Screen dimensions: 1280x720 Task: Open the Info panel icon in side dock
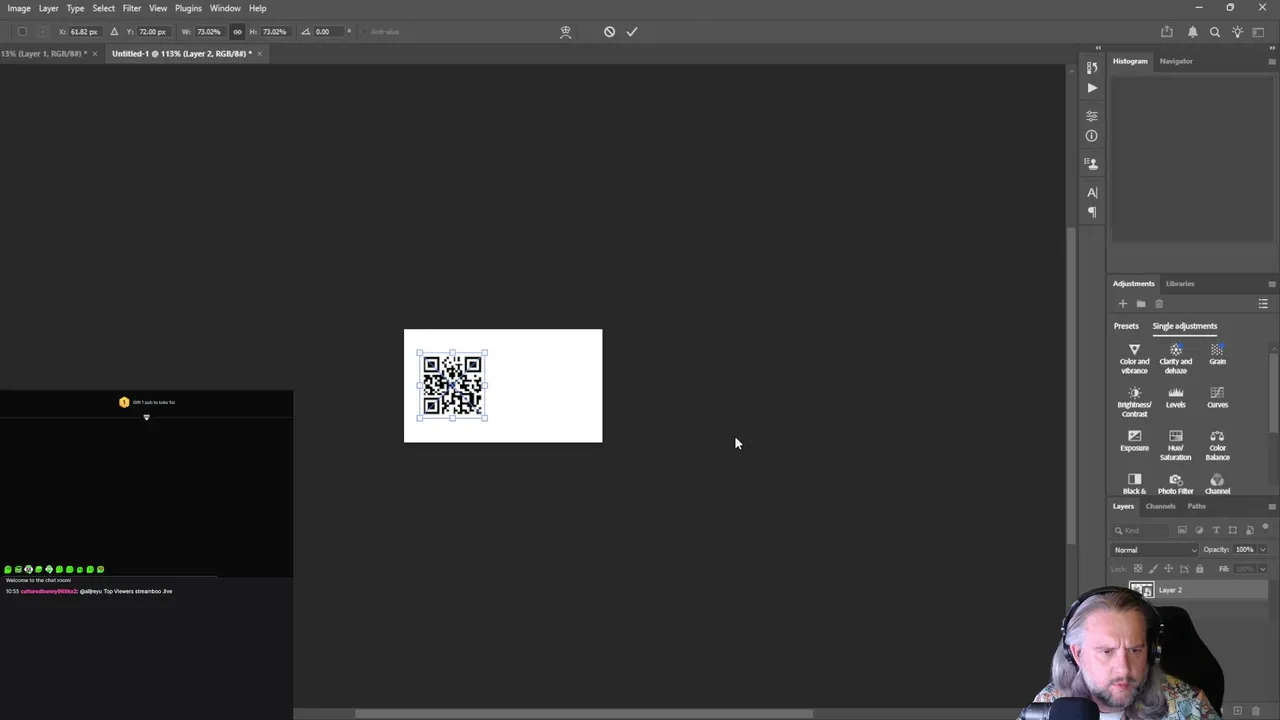(x=1092, y=136)
